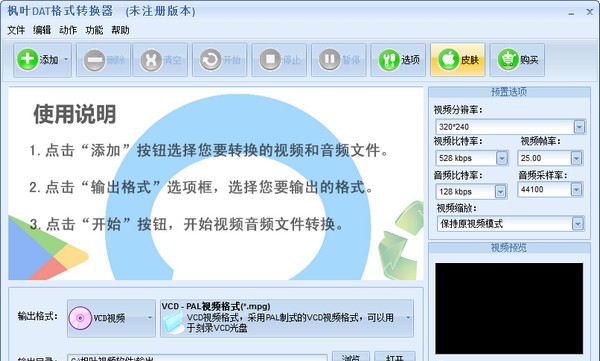The width and height of the screenshot is (600, 361).
Task: Click the output directory path field
Action: (x=197, y=358)
